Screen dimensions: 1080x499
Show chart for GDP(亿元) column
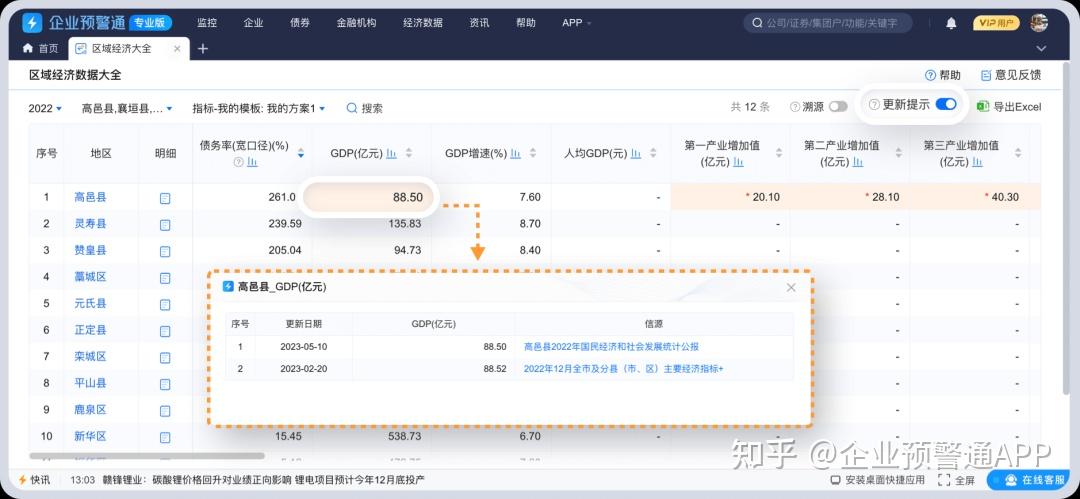tap(391, 154)
